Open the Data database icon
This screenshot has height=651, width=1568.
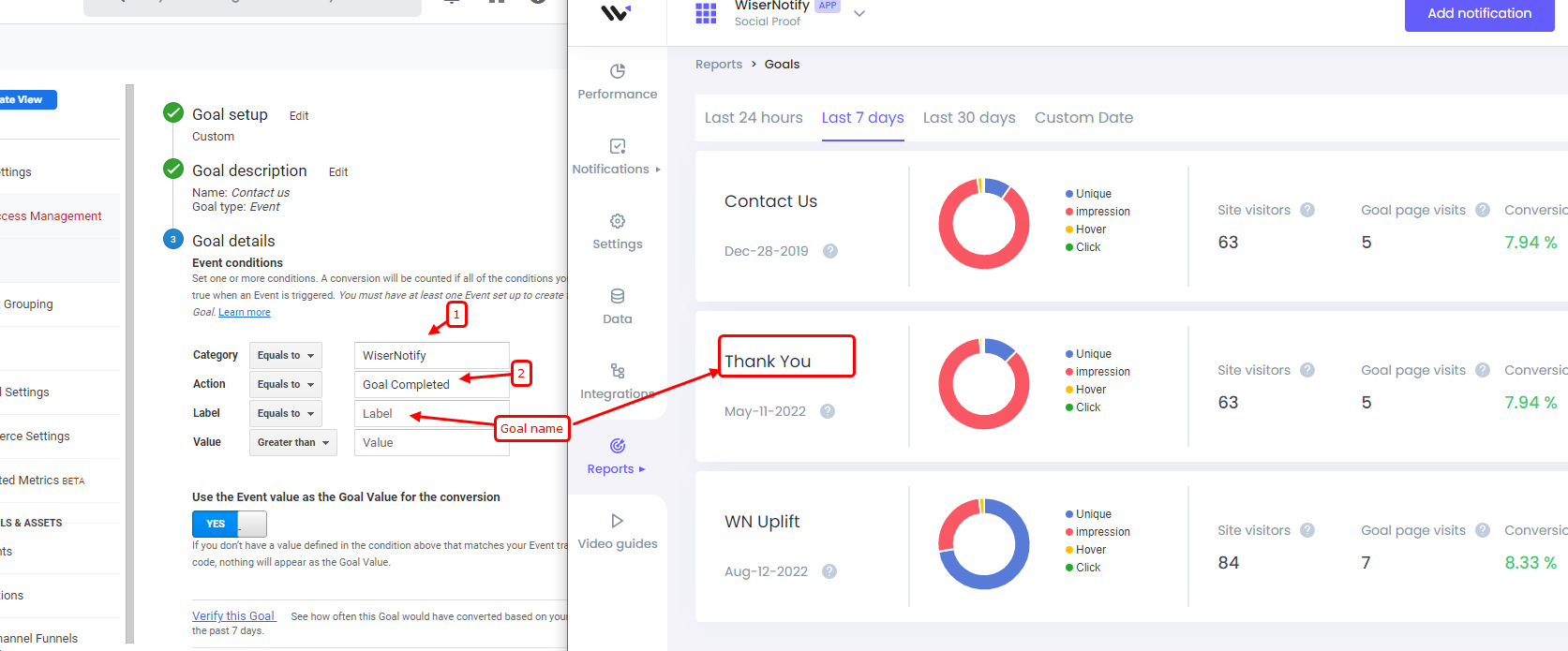[x=618, y=296]
